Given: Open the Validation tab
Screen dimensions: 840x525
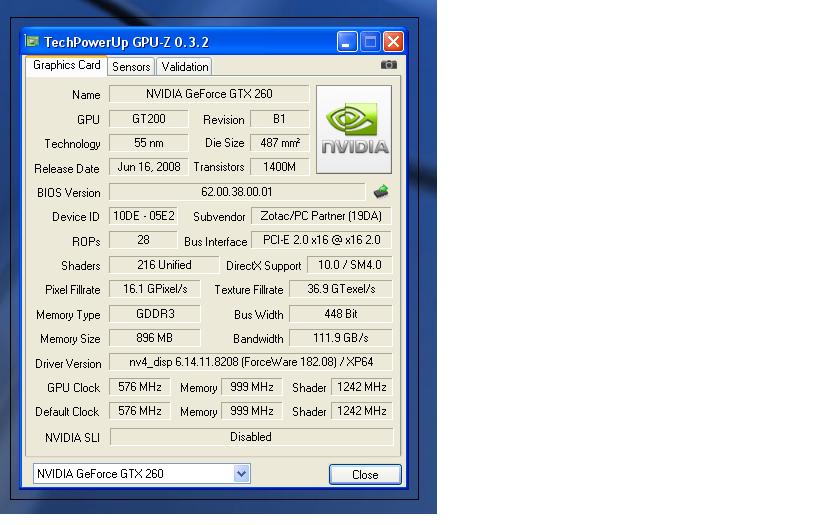Looking at the screenshot, I should [x=185, y=67].
